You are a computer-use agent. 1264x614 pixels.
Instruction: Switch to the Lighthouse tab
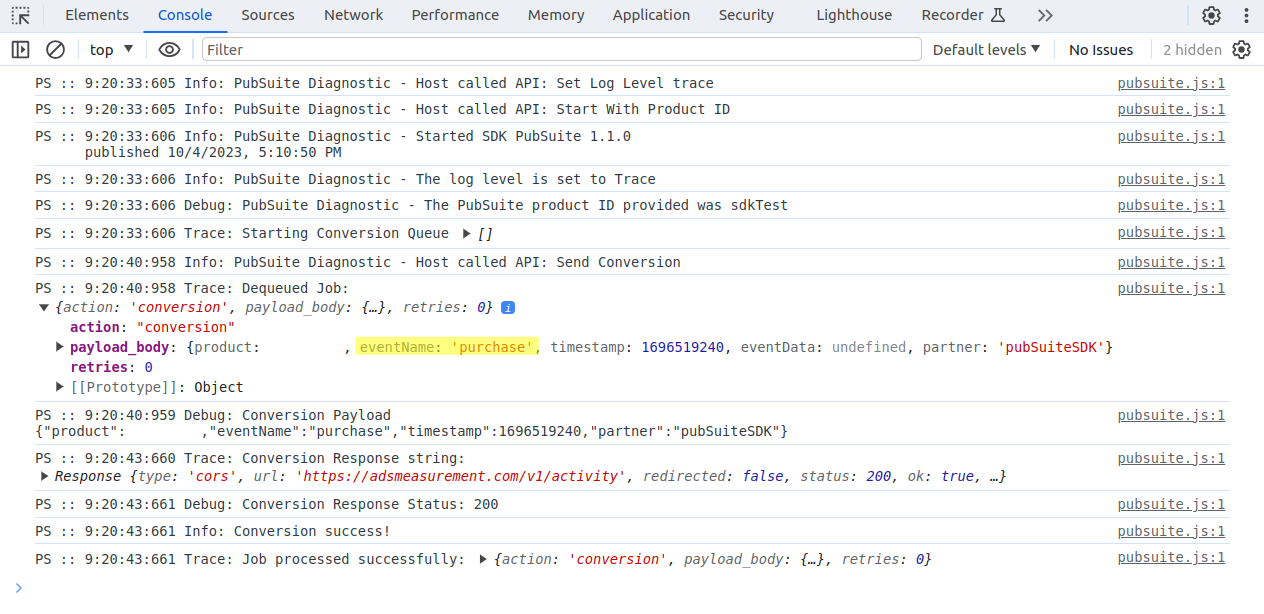[x=854, y=15]
